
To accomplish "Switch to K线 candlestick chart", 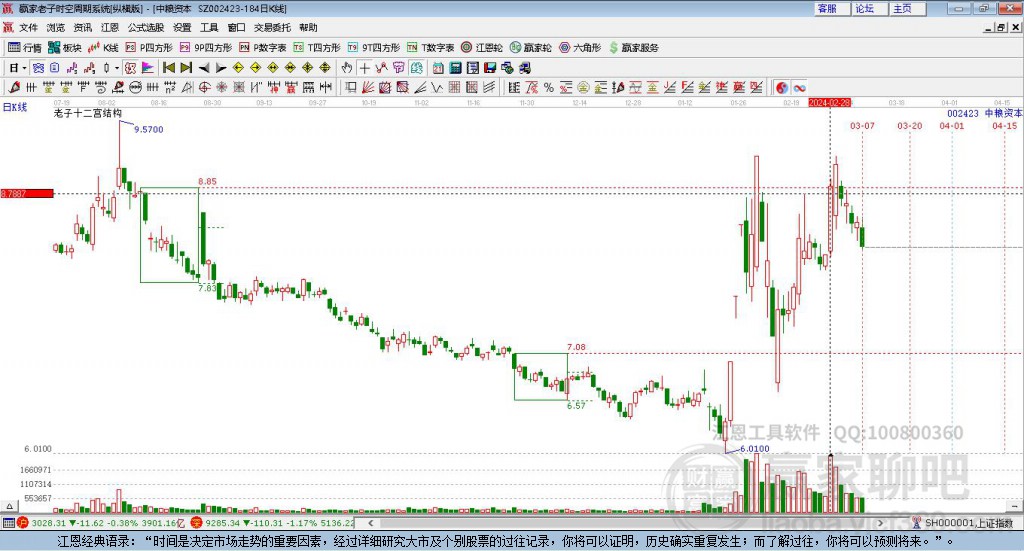I will point(103,48).
